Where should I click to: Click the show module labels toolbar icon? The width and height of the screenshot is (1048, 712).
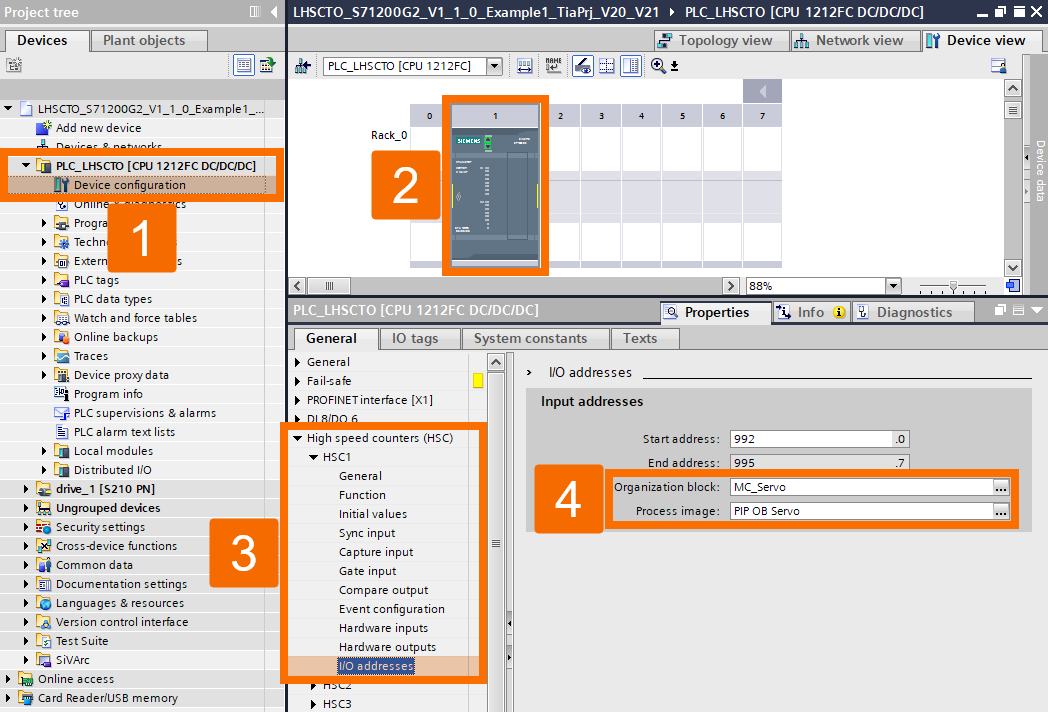525,66
